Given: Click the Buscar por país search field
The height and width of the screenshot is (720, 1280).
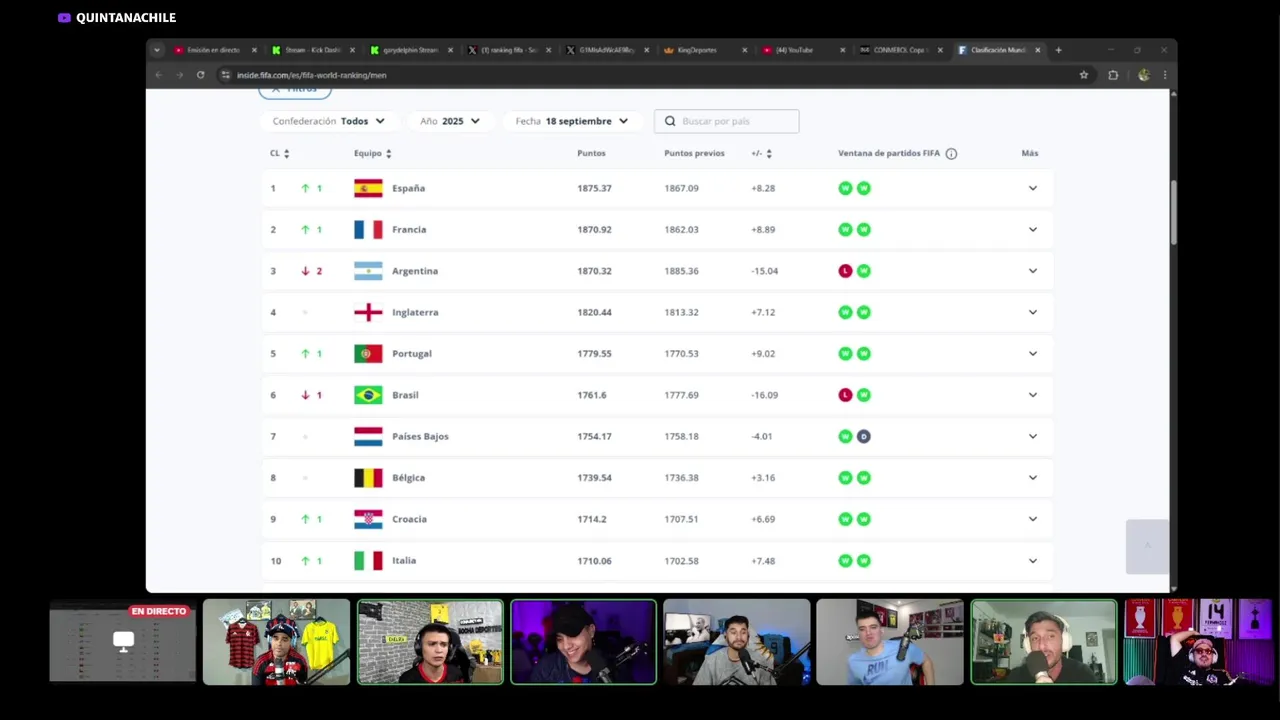Looking at the screenshot, I should [727, 121].
